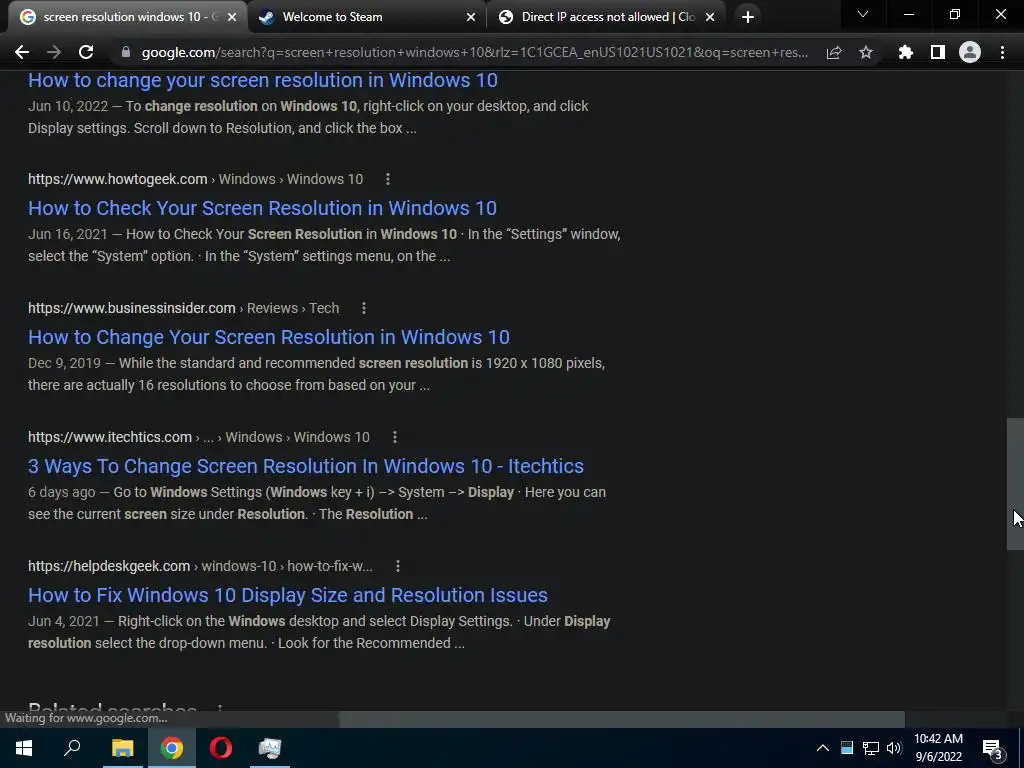Click the forward navigation arrow

click(54, 52)
